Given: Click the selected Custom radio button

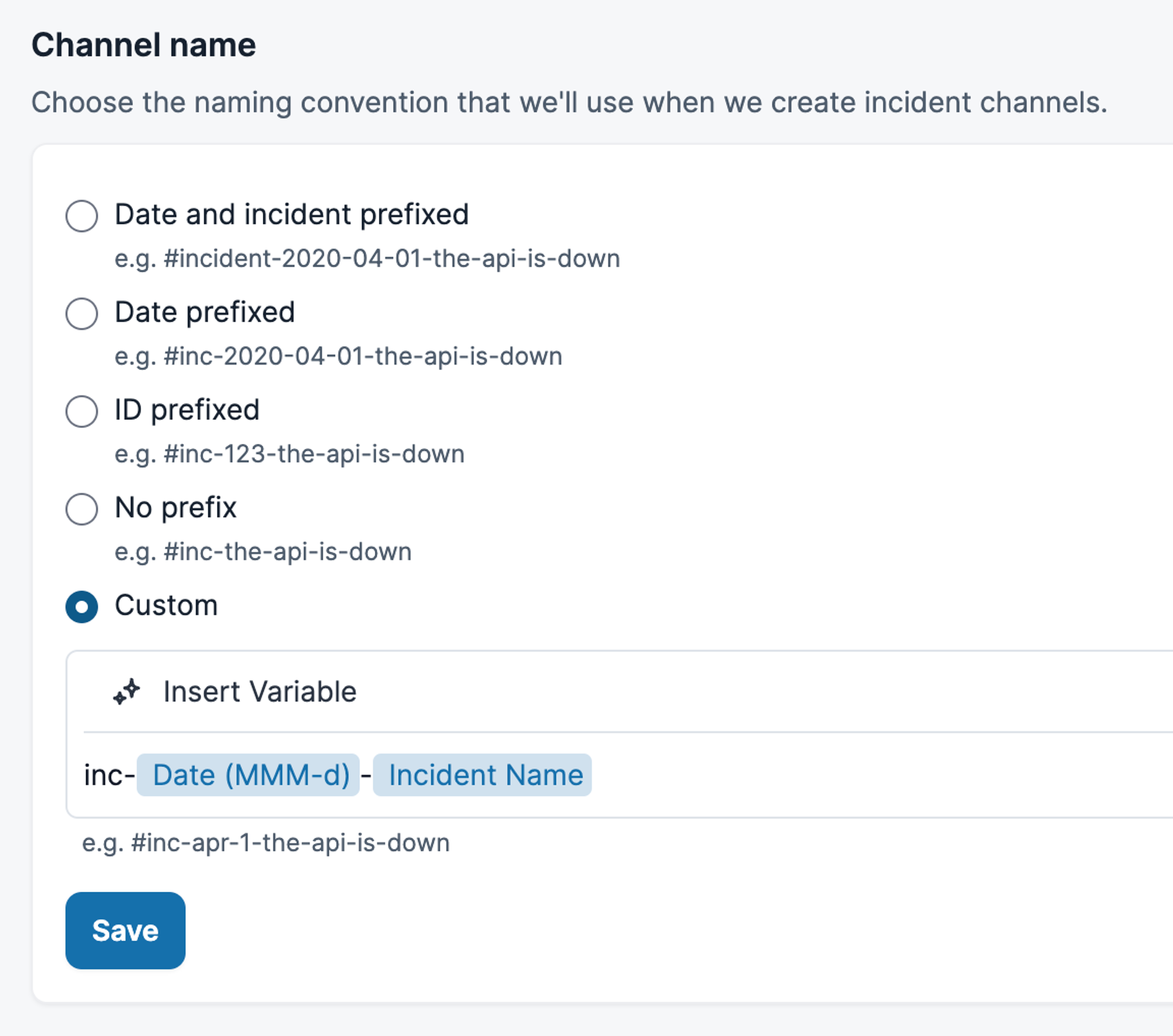Looking at the screenshot, I should 82,606.
